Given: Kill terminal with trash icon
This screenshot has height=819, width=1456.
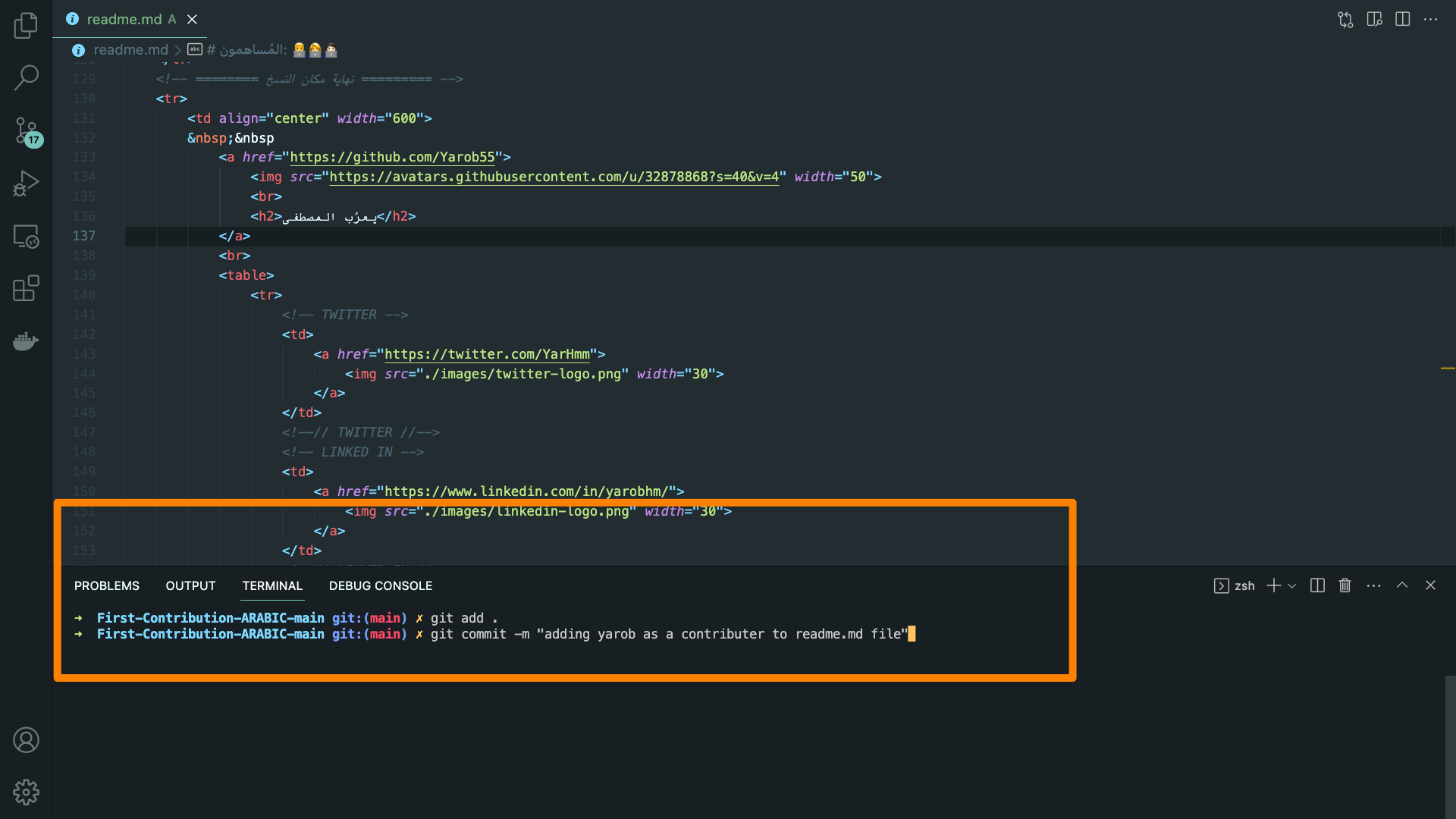Looking at the screenshot, I should [1345, 585].
